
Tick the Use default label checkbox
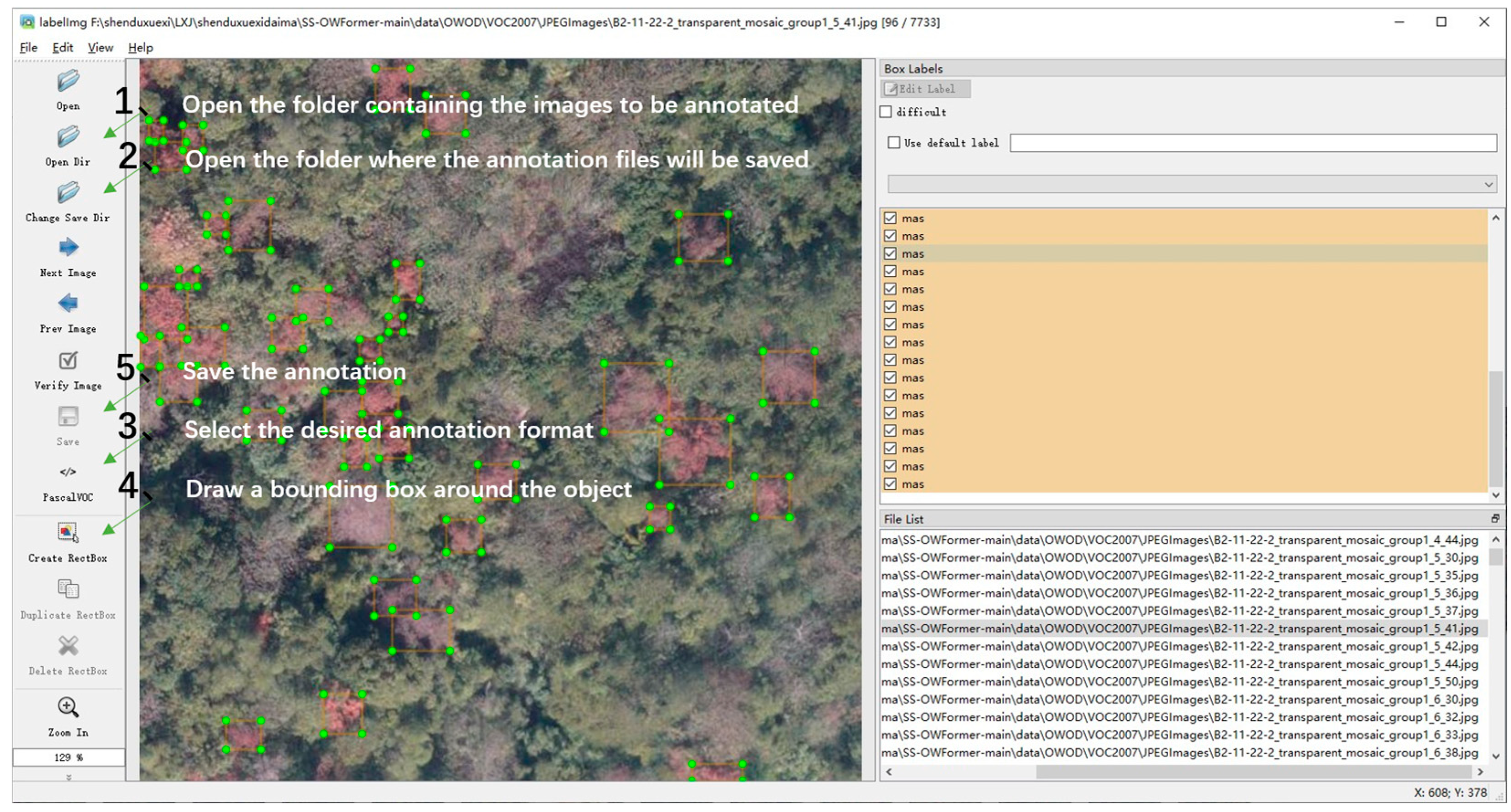coord(894,142)
